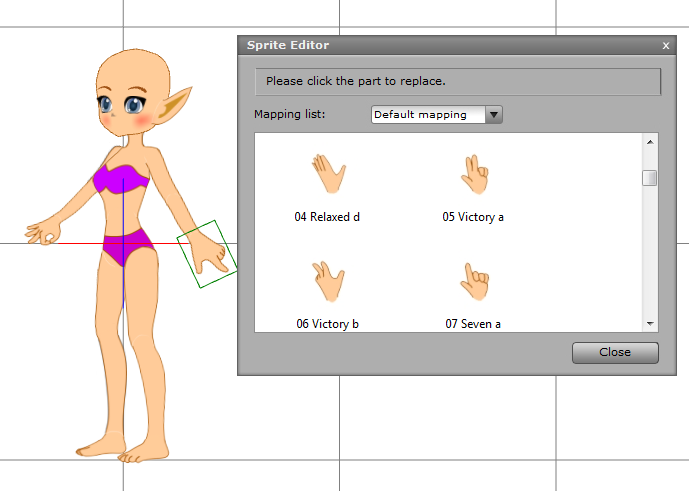The width and height of the screenshot is (689, 491).
Task: Click the sprite list scroll down arrow
Action: pyautogui.click(x=650, y=324)
